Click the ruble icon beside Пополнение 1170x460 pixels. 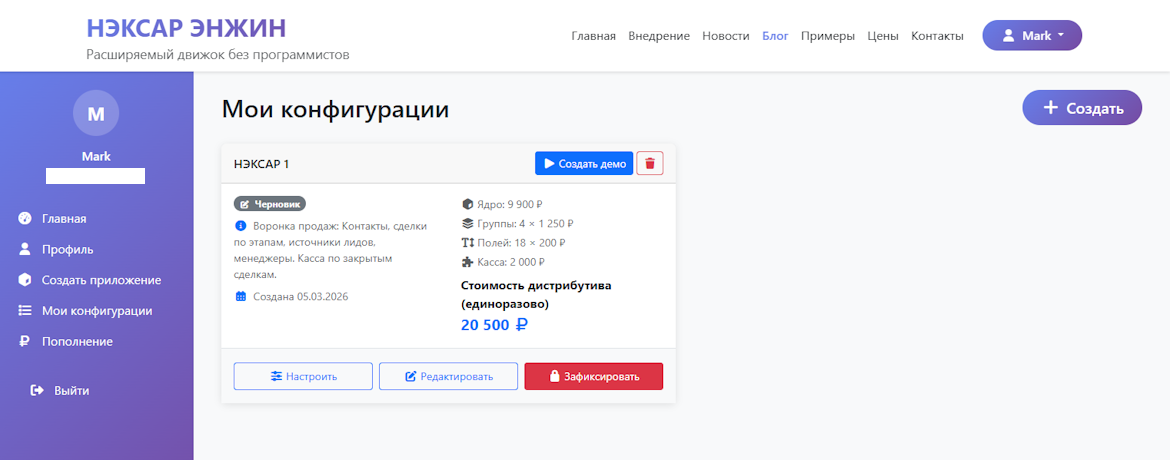coord(25,341)
